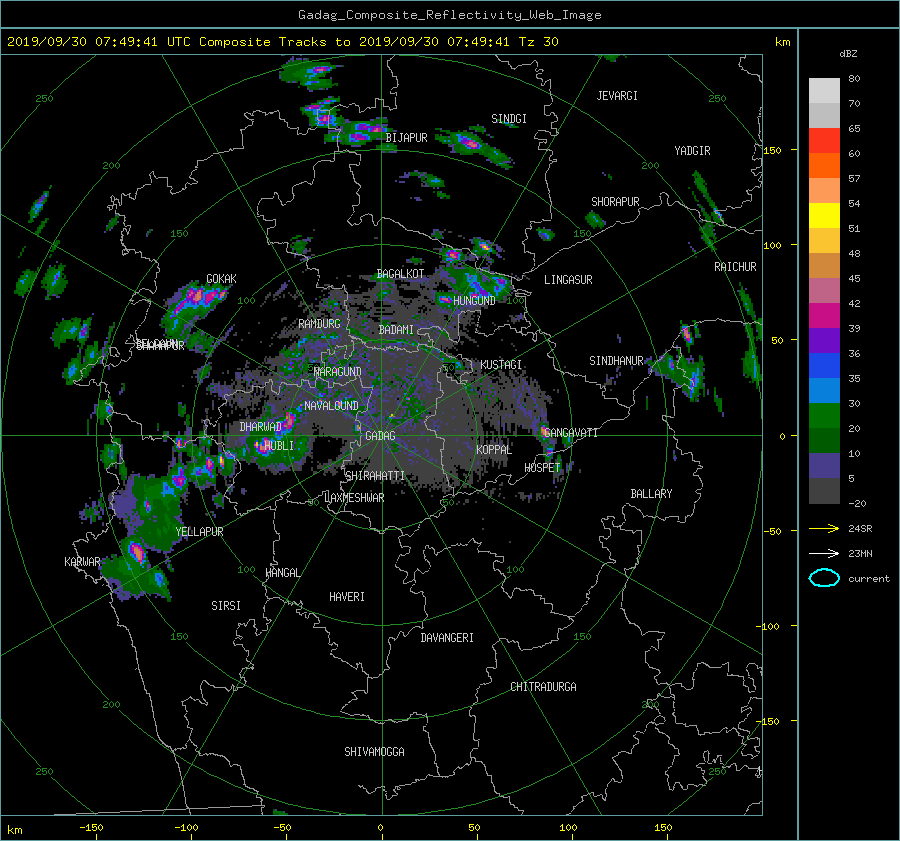Click the DHARWAD city label

(x=261, y=427)
